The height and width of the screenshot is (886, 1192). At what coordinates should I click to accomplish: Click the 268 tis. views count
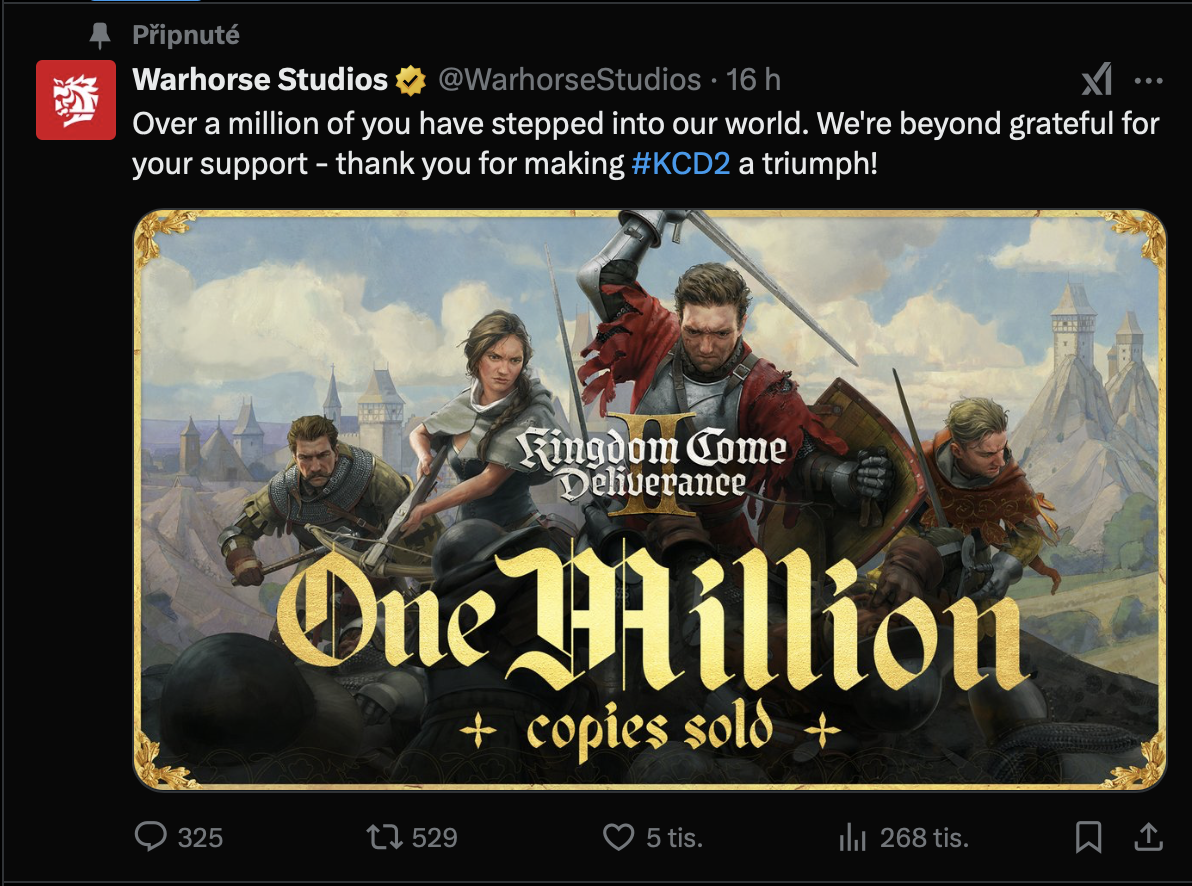tap(924, 836)
